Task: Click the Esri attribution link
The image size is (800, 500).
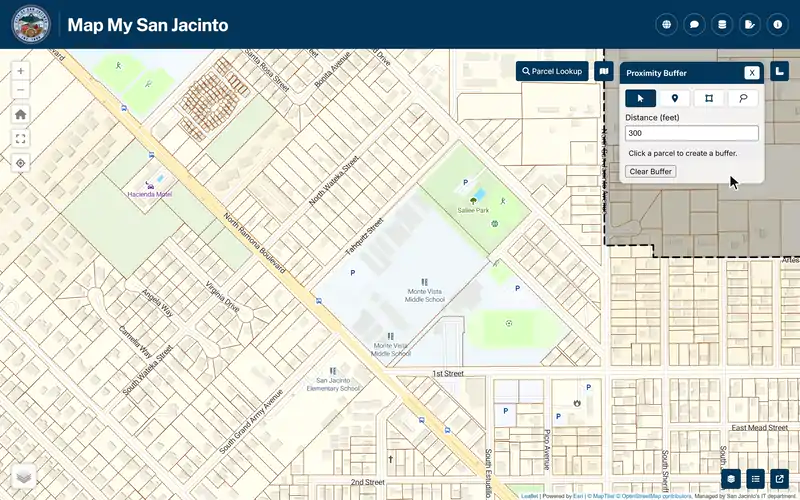Action: click(578, 496)
